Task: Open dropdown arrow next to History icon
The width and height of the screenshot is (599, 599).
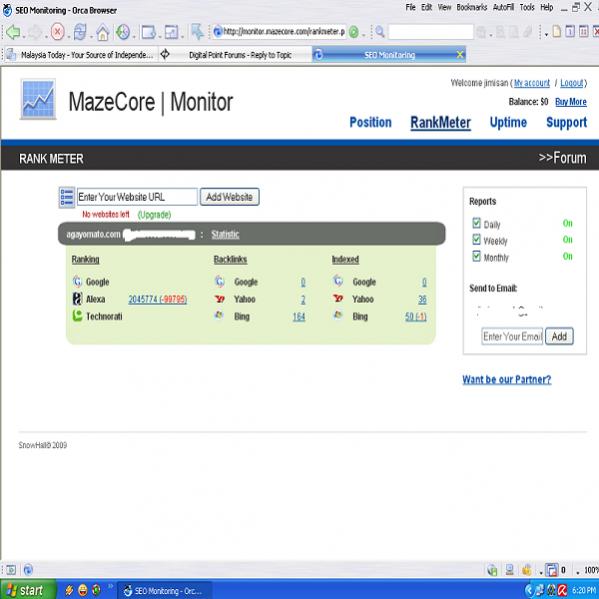Action: tap(133, 37)
